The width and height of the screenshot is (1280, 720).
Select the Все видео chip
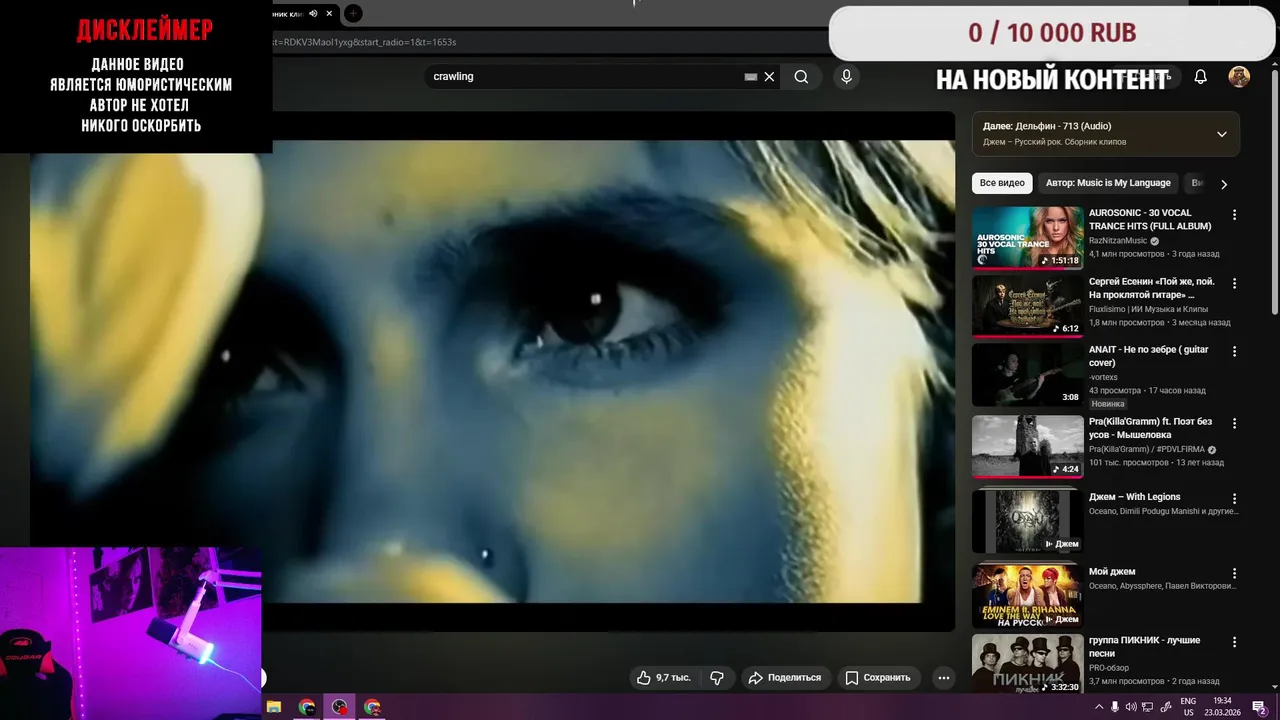[x=1002, y=183]
